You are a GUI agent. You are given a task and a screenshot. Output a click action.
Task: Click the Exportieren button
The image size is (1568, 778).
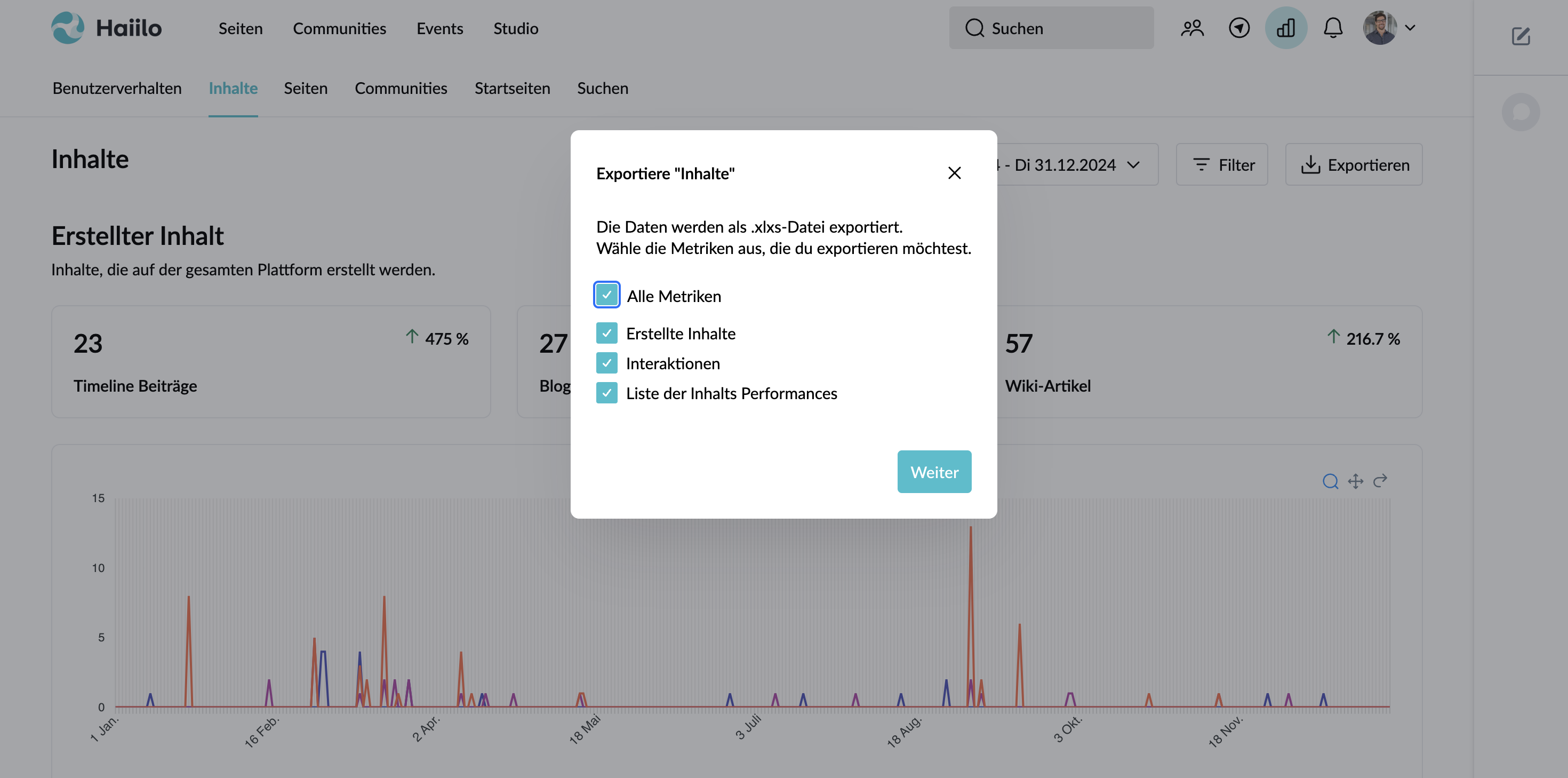(1354, 164)
